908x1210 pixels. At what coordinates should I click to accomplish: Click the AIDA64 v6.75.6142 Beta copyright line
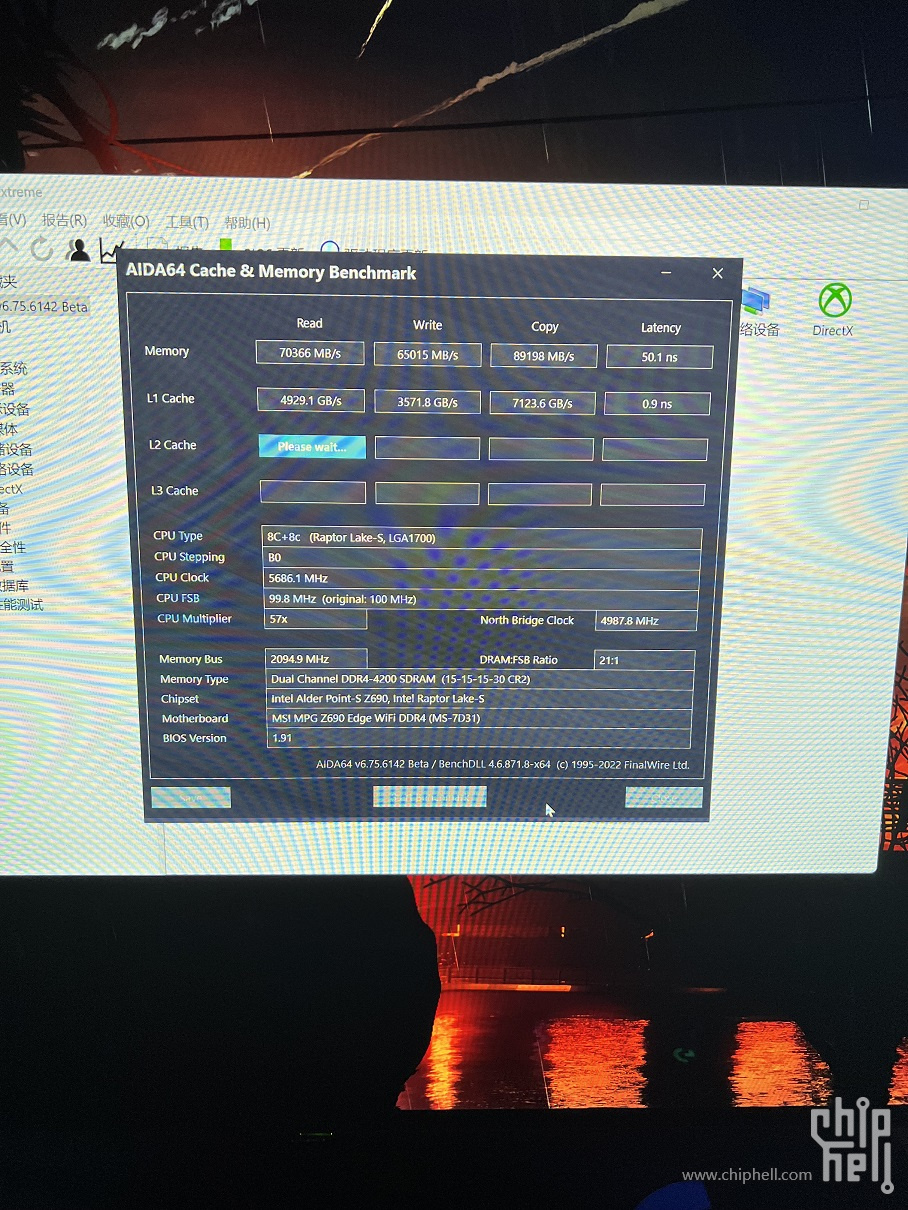click(503, 765)
